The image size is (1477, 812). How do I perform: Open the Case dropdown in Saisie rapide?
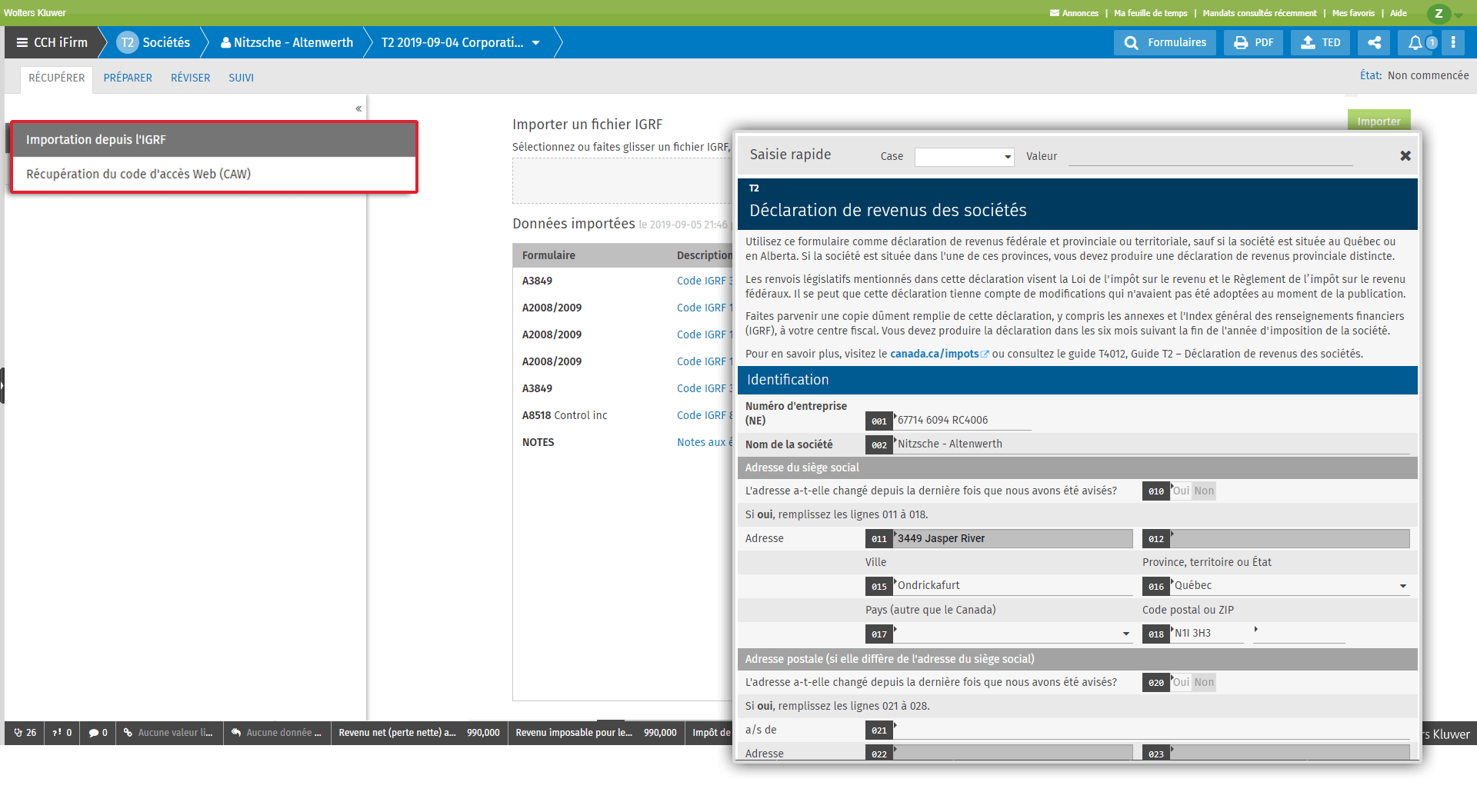(964, 157)
